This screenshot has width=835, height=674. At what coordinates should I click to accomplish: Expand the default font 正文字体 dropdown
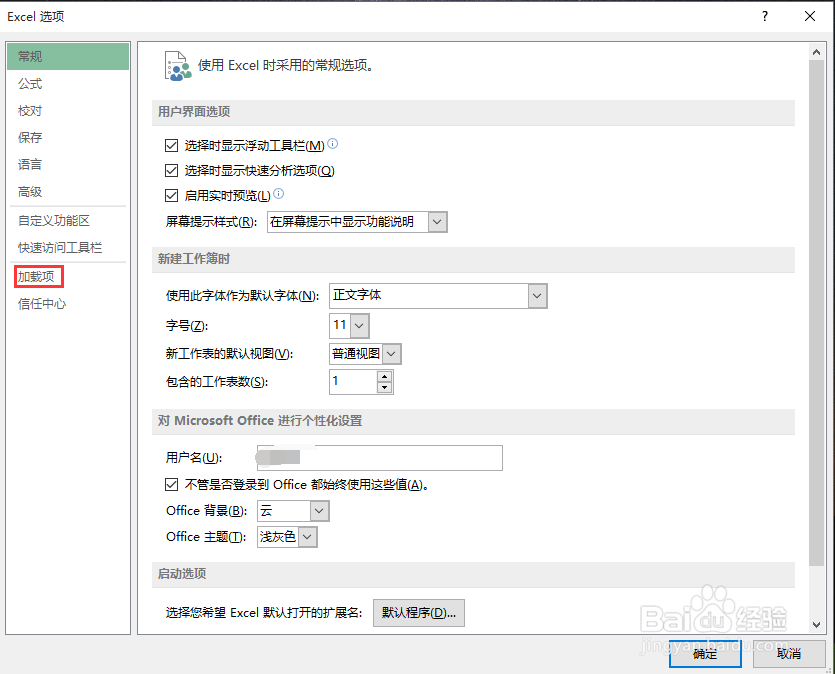[x=537, y=295]
